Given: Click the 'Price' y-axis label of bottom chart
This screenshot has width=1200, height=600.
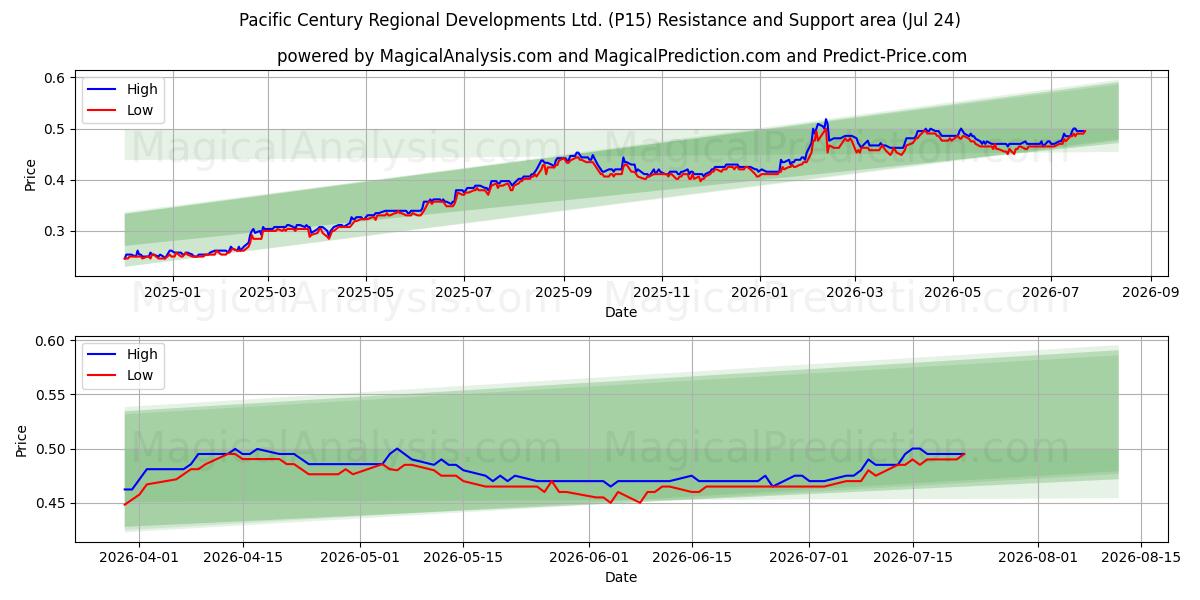Looking at the screenshot, I should tap(22, 440).
